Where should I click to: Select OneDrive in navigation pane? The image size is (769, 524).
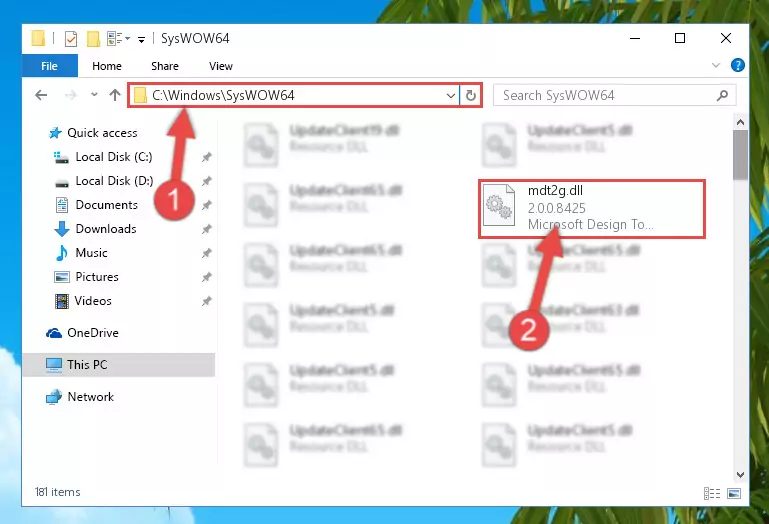93,333
